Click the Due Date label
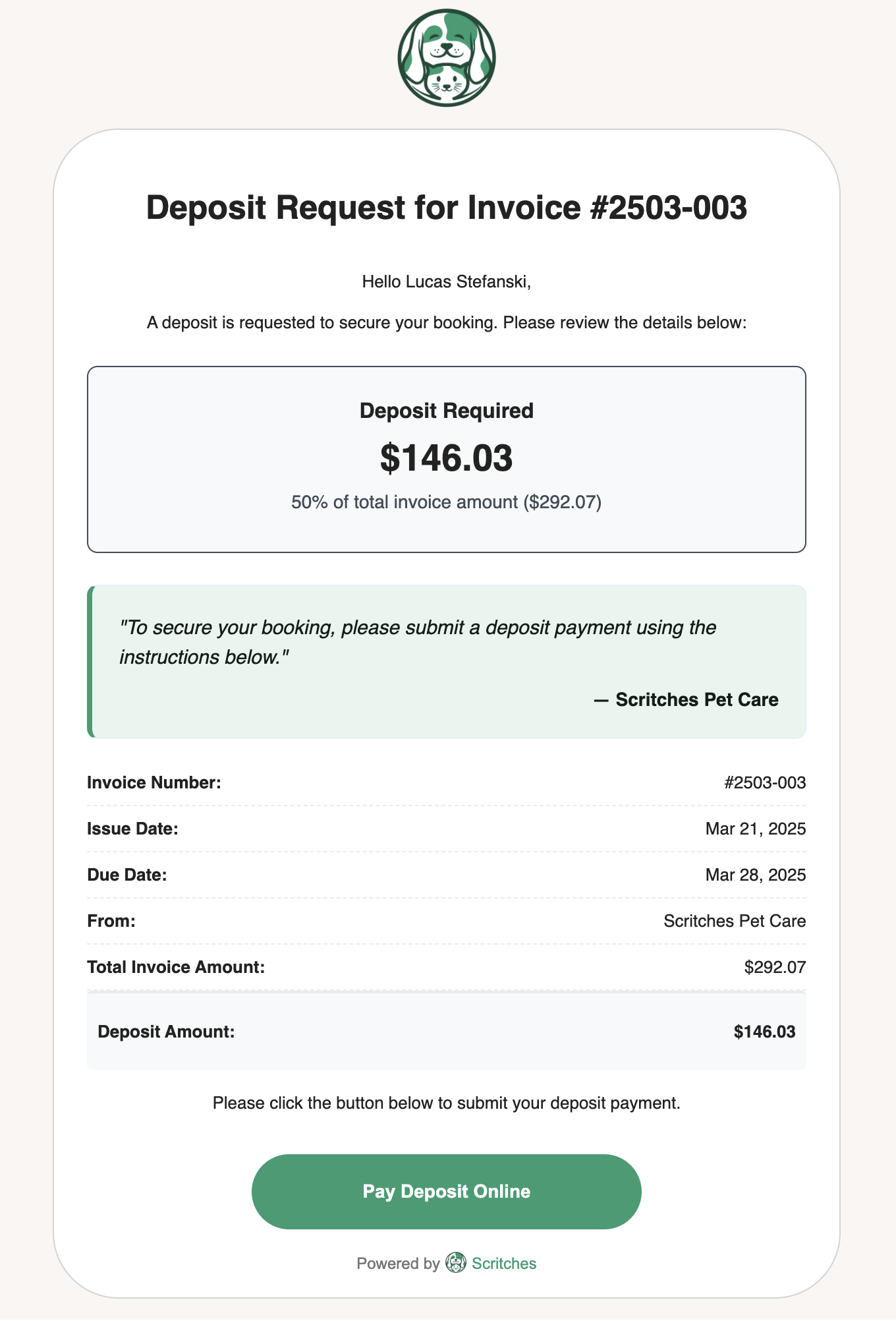896x1321 pixels. pyautogui.click(x=127, y=875)
